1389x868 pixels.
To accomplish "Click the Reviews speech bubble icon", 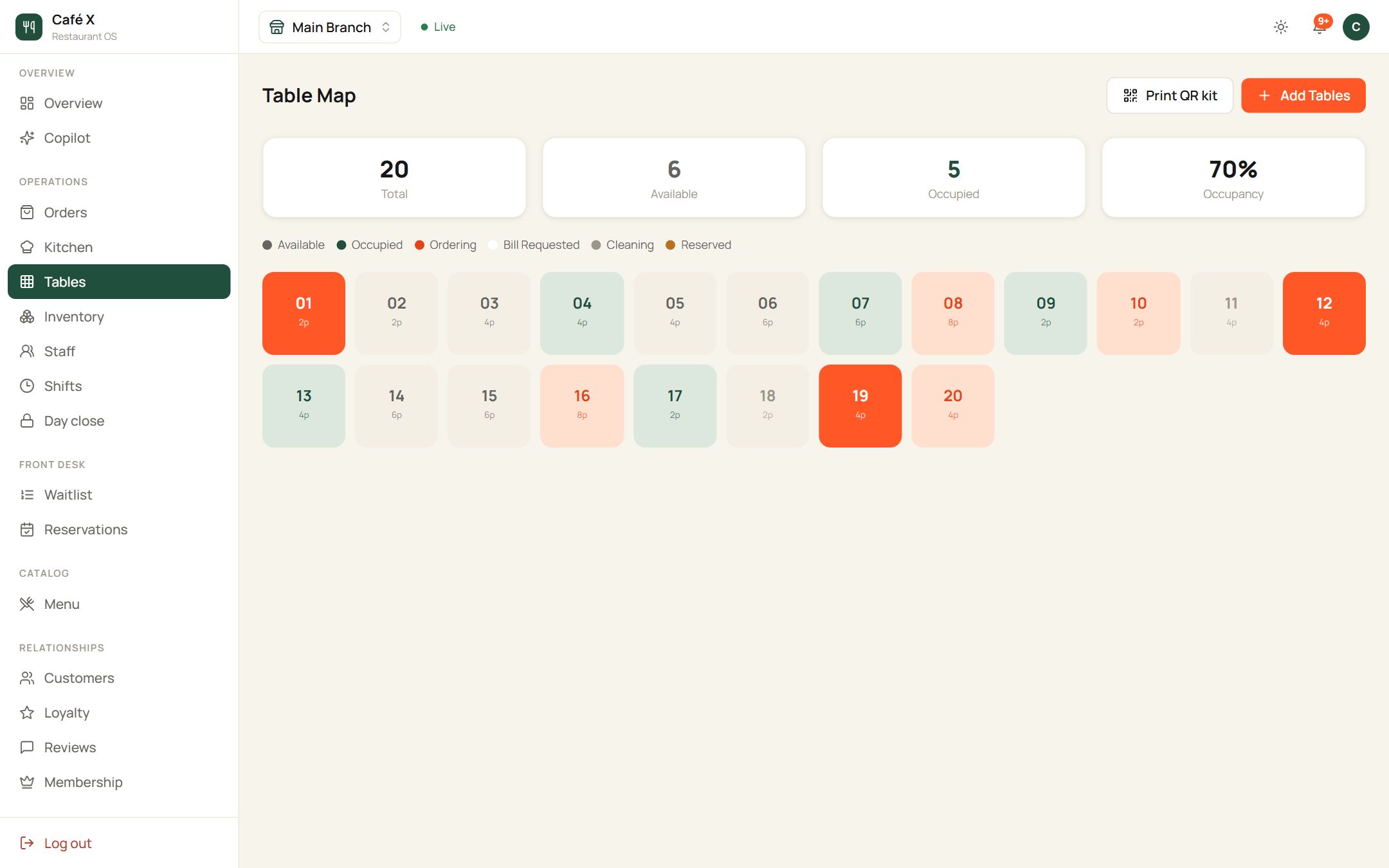I will pyautogui.click(x=27, y=748).
